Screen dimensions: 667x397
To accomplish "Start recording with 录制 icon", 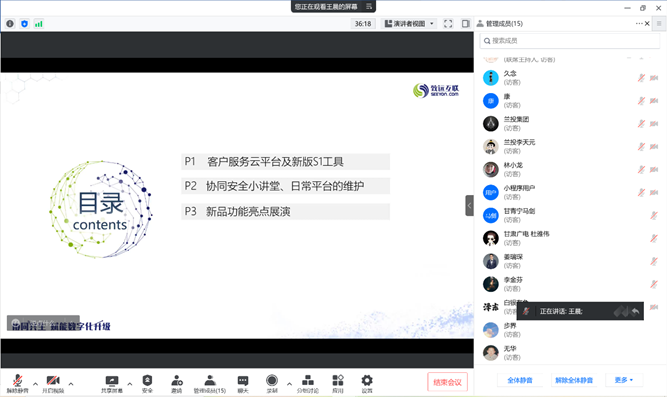I will click(x=272, y=383).
